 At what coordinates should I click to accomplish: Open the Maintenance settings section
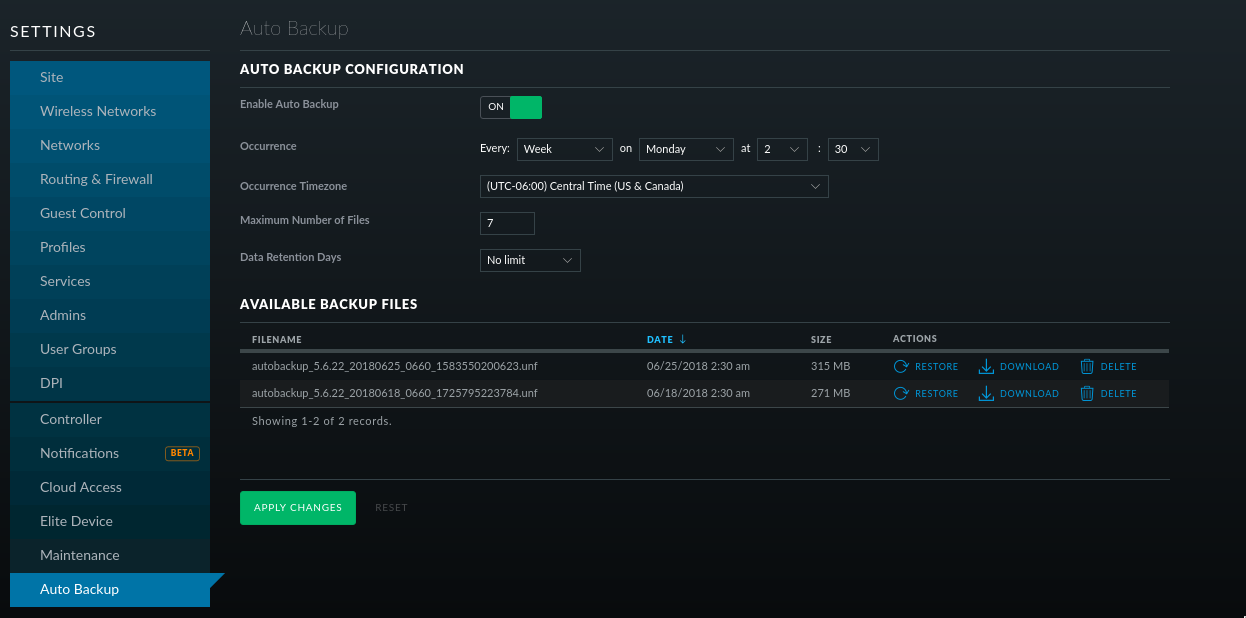[x=80, y=555]
